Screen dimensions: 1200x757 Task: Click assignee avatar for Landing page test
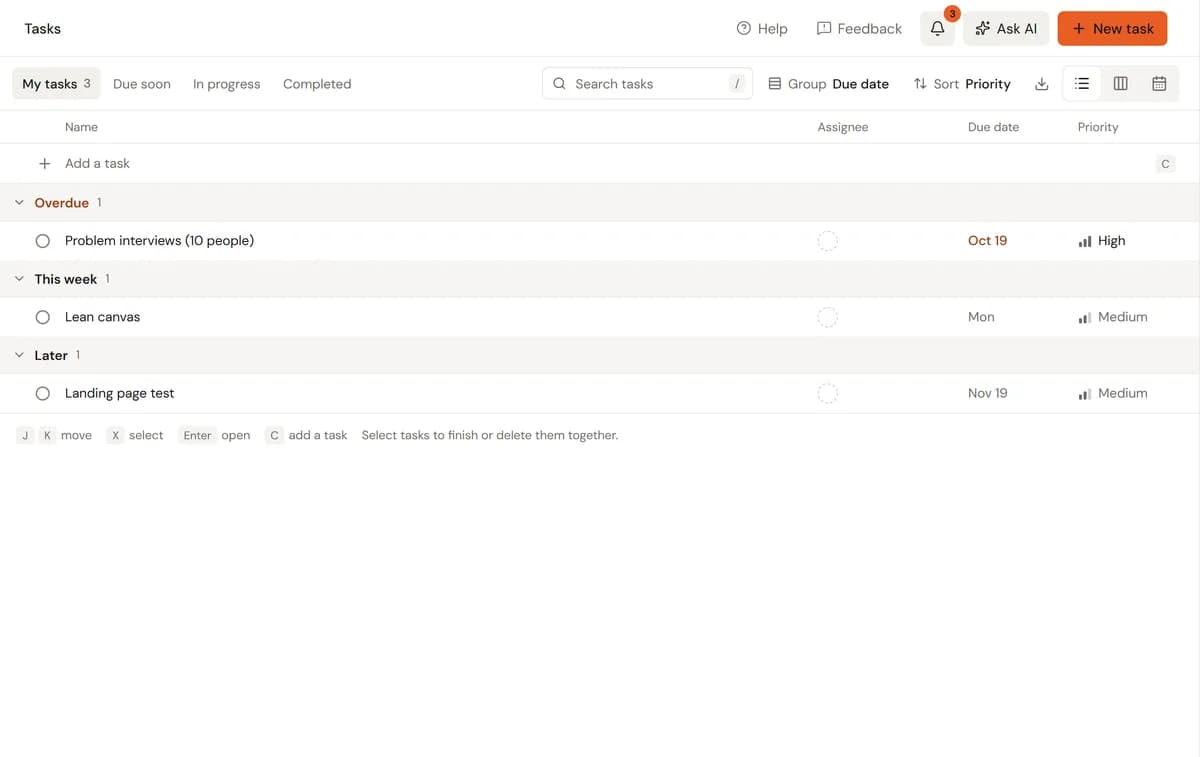827,394
